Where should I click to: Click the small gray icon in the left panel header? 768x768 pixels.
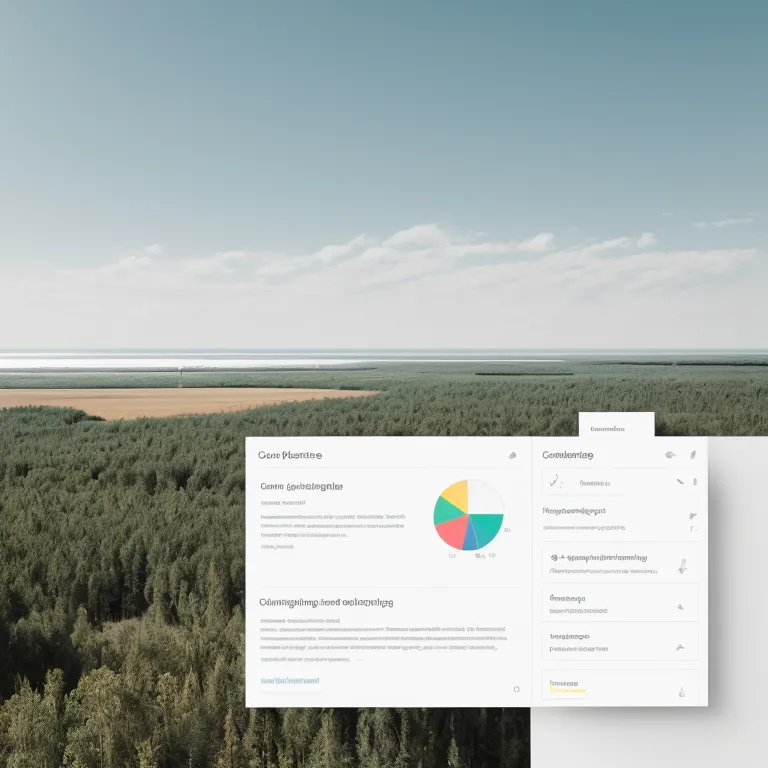tap(512, 455)
